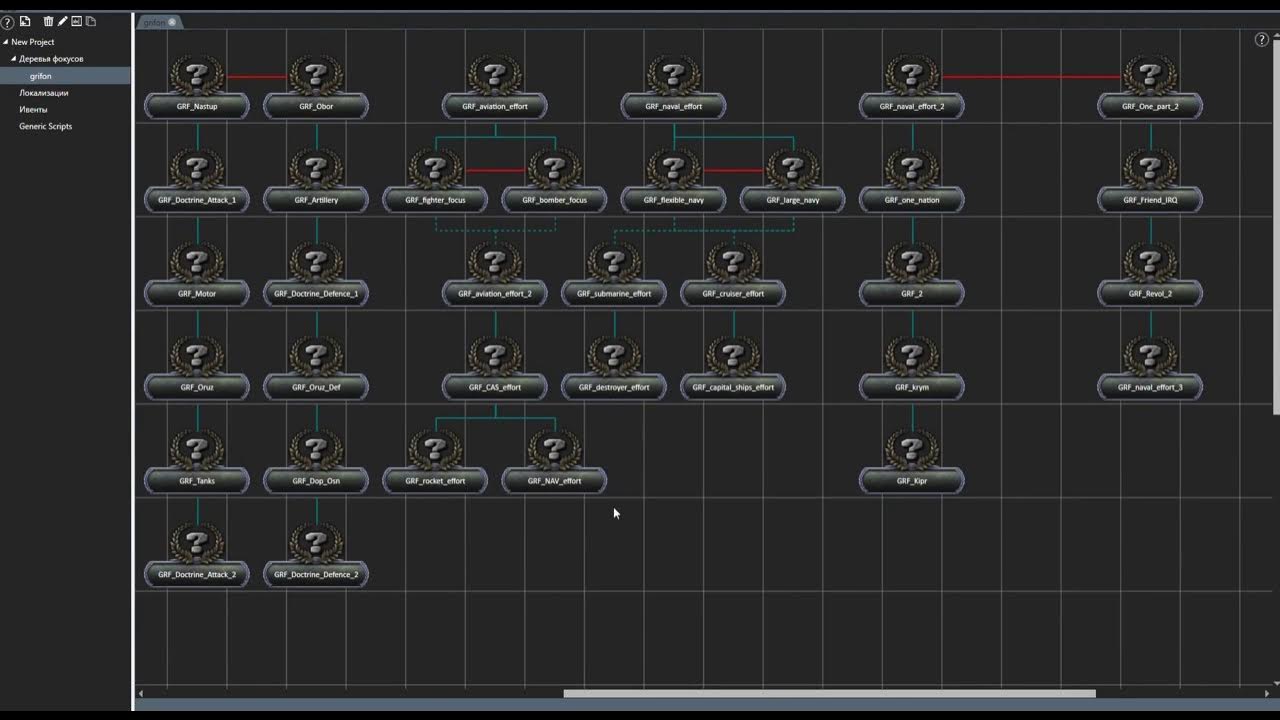Click the add new file icon

(25, 21)
